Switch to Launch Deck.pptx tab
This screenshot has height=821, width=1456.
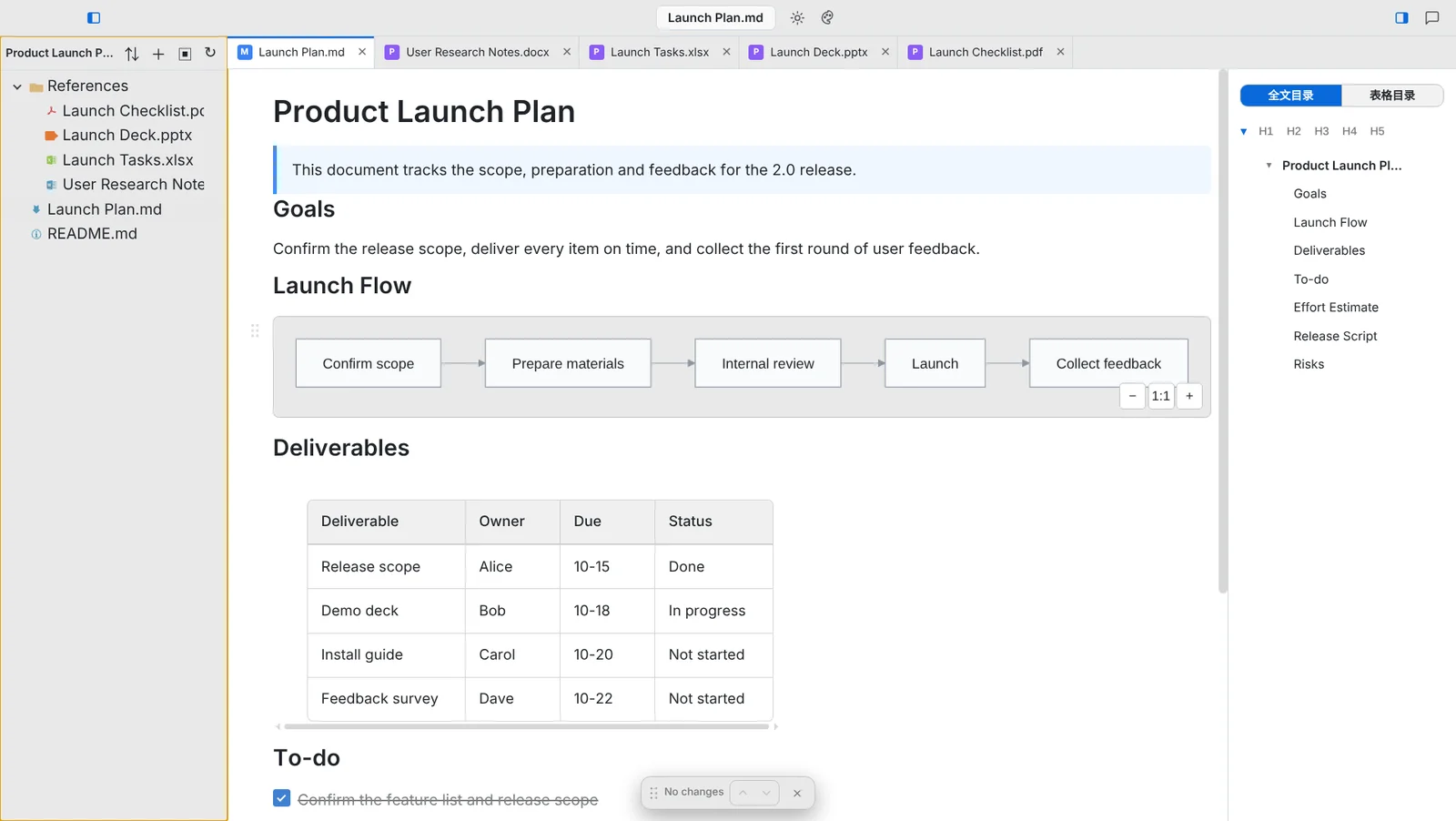click(819, 52)
